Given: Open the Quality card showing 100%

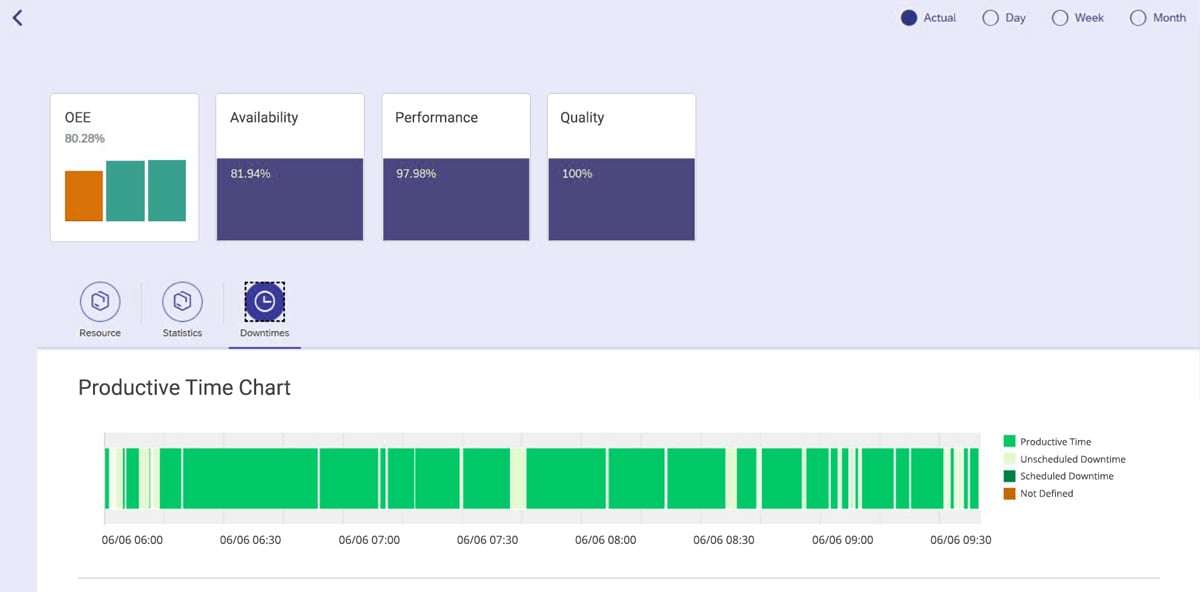Looking at the screenshot, I should click(621, 167).
